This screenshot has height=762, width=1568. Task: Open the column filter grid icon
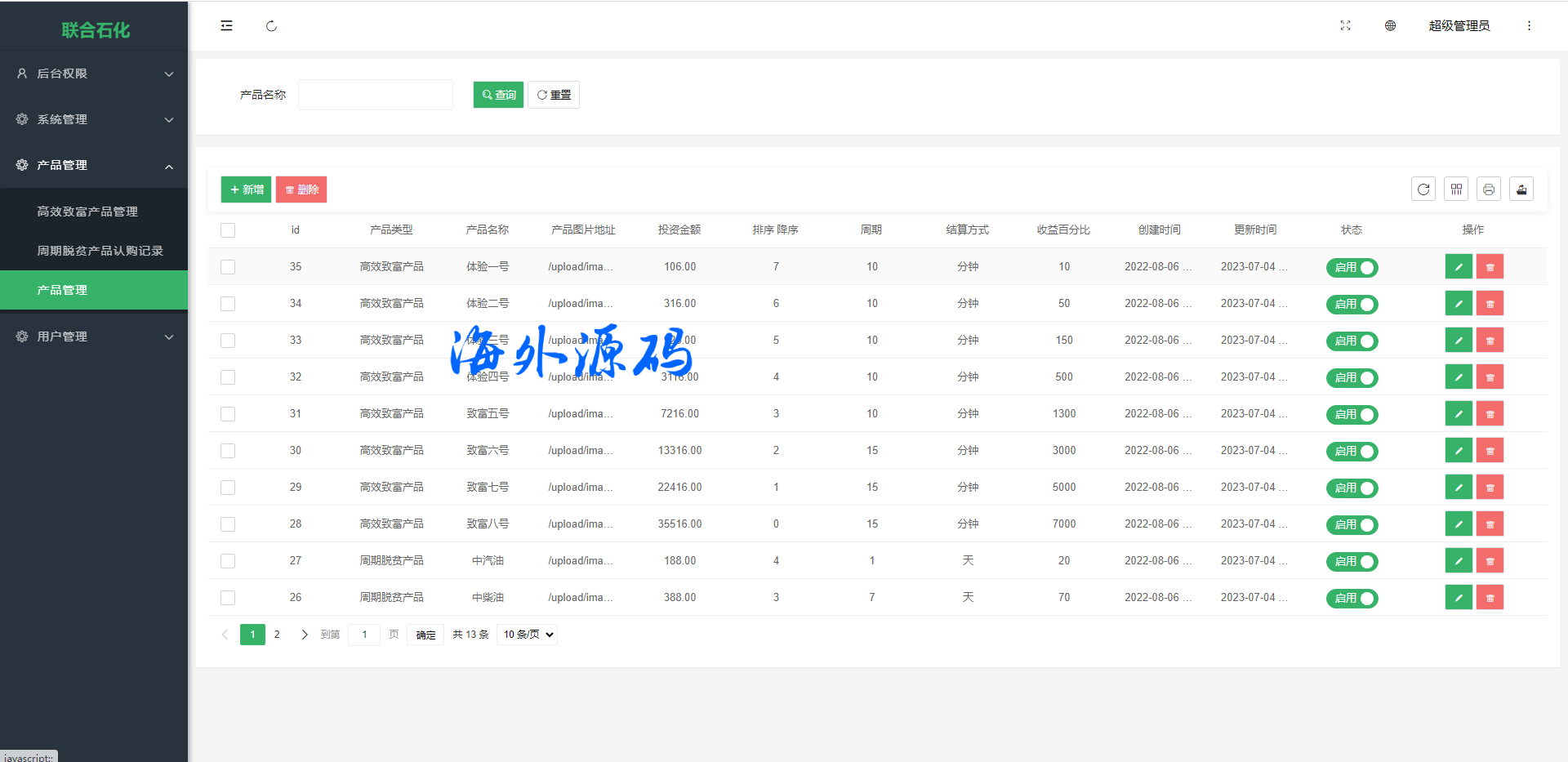[1455, 189]
